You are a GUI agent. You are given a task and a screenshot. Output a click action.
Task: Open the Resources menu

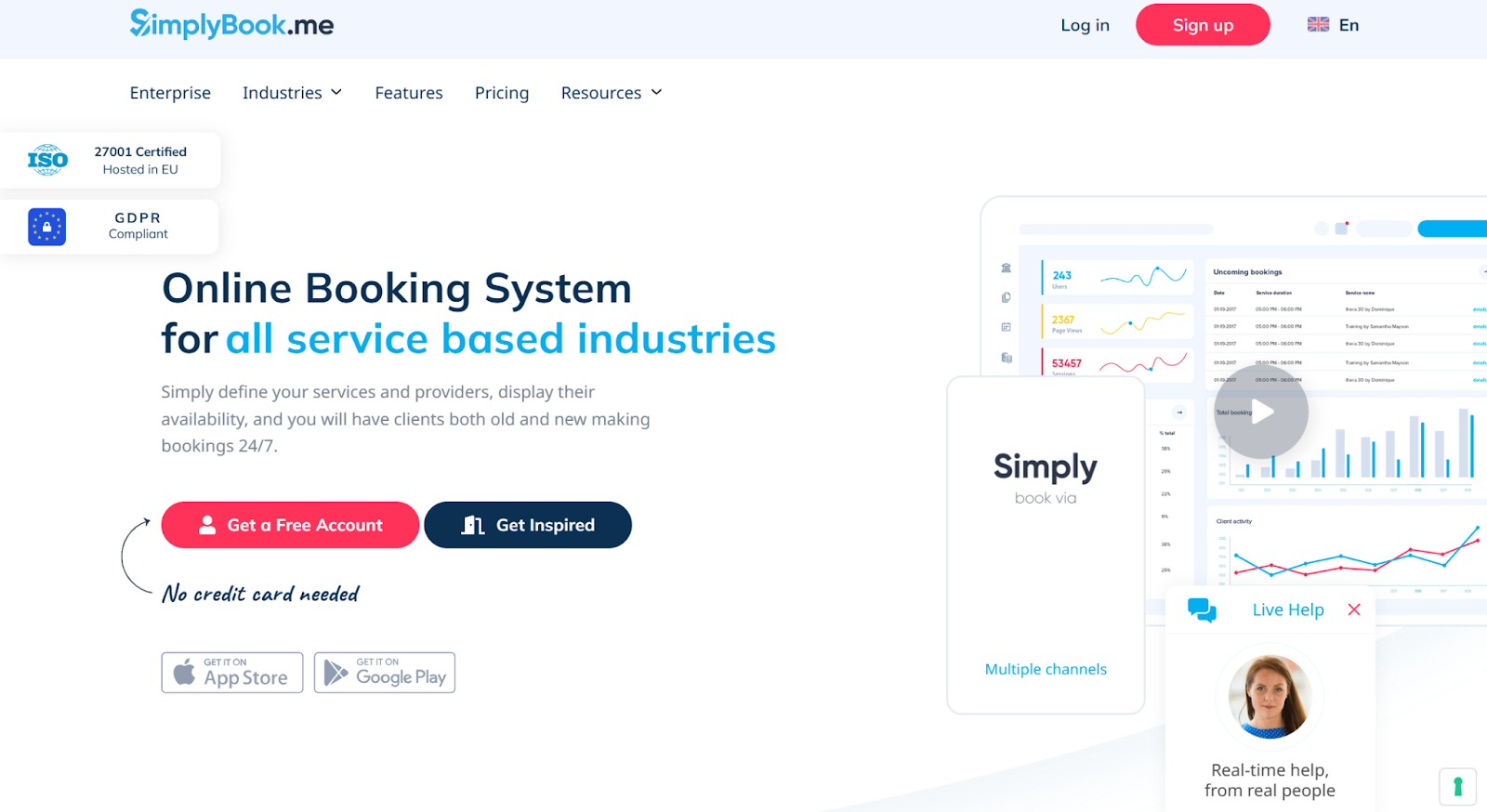coord(612,93)
